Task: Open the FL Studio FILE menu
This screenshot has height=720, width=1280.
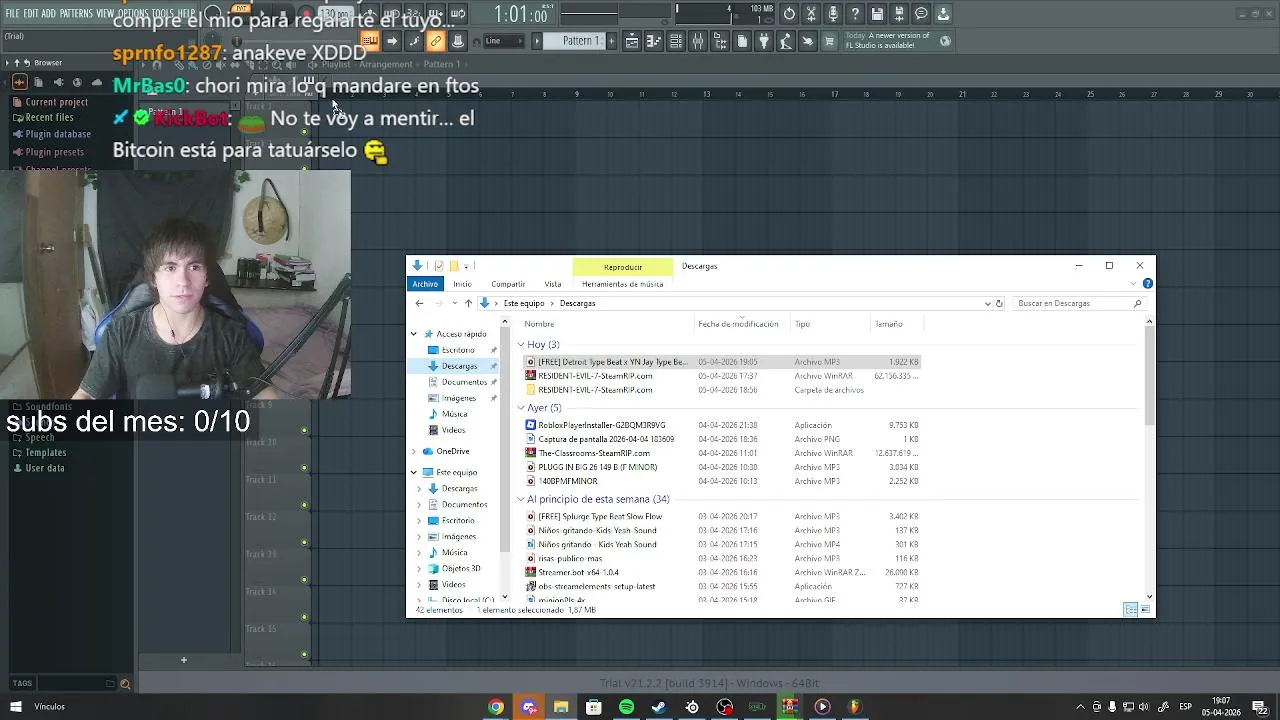Action: point(12,14)
